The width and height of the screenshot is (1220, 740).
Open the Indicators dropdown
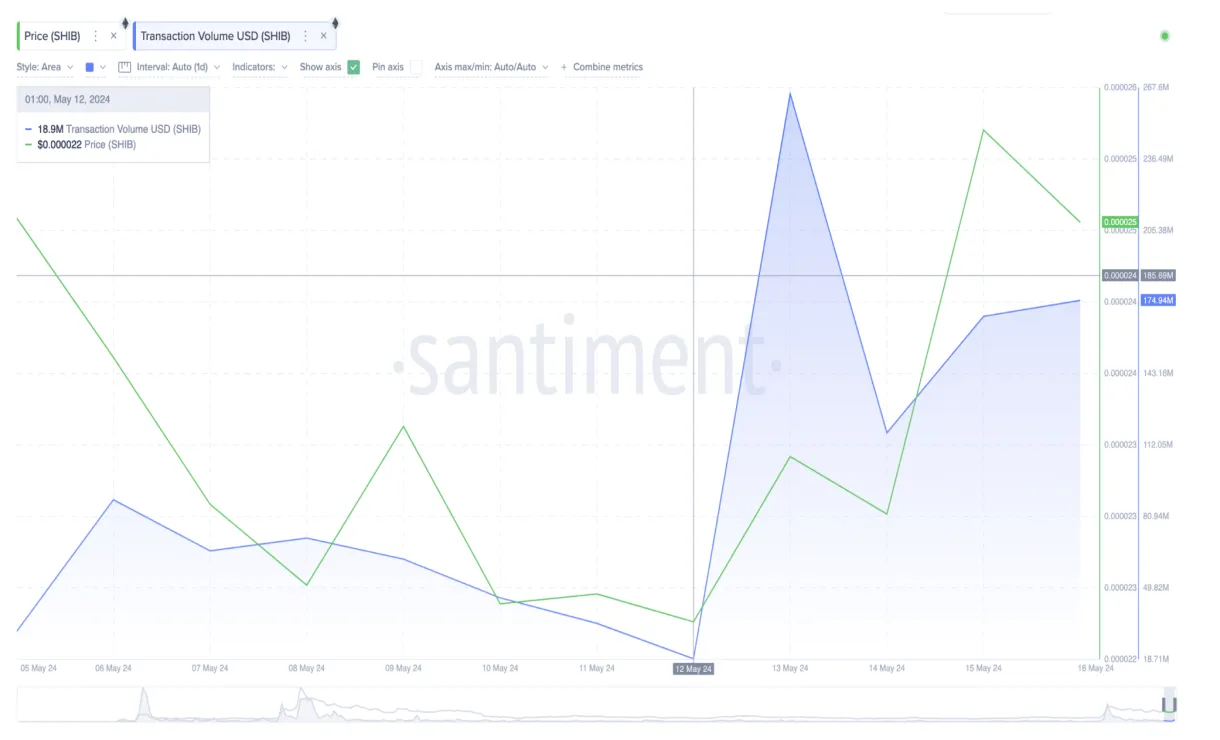(x=259, y=67)
